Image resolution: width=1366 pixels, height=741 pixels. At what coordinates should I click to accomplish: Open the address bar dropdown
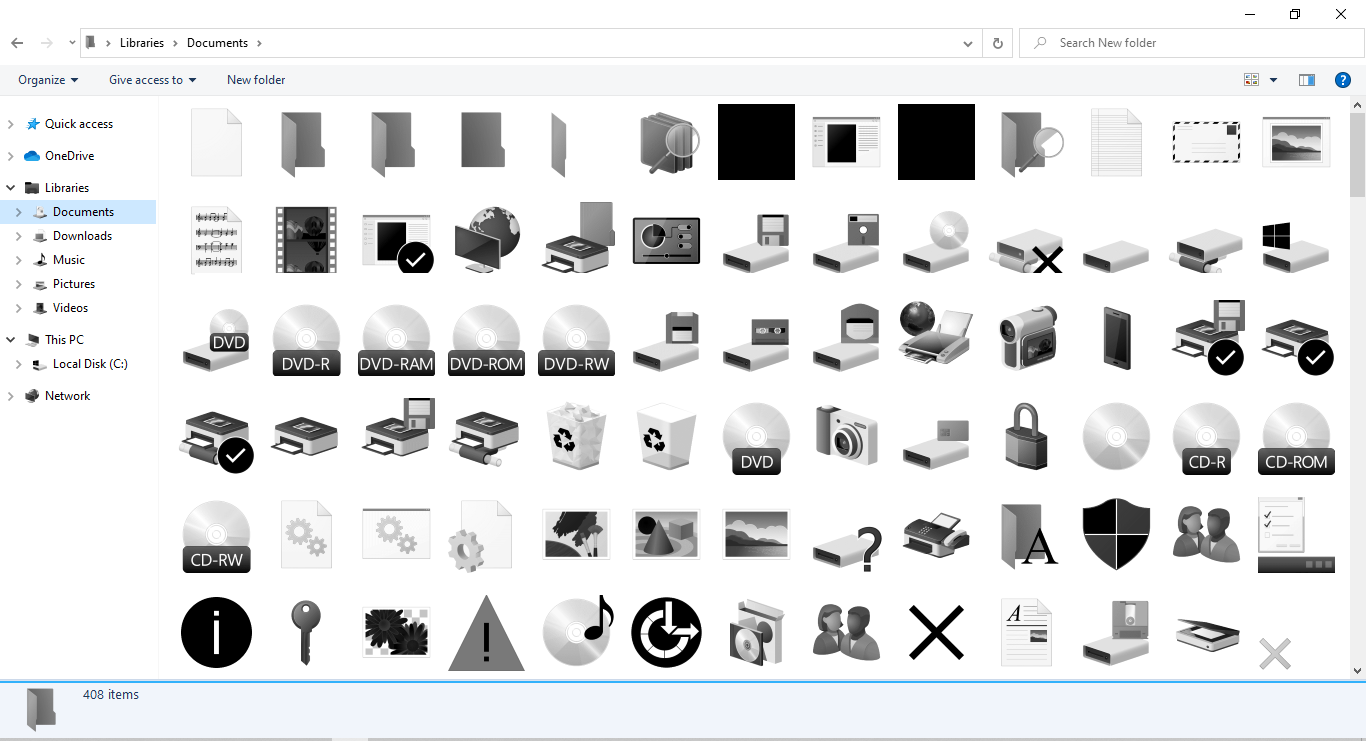tap(967, 43)
